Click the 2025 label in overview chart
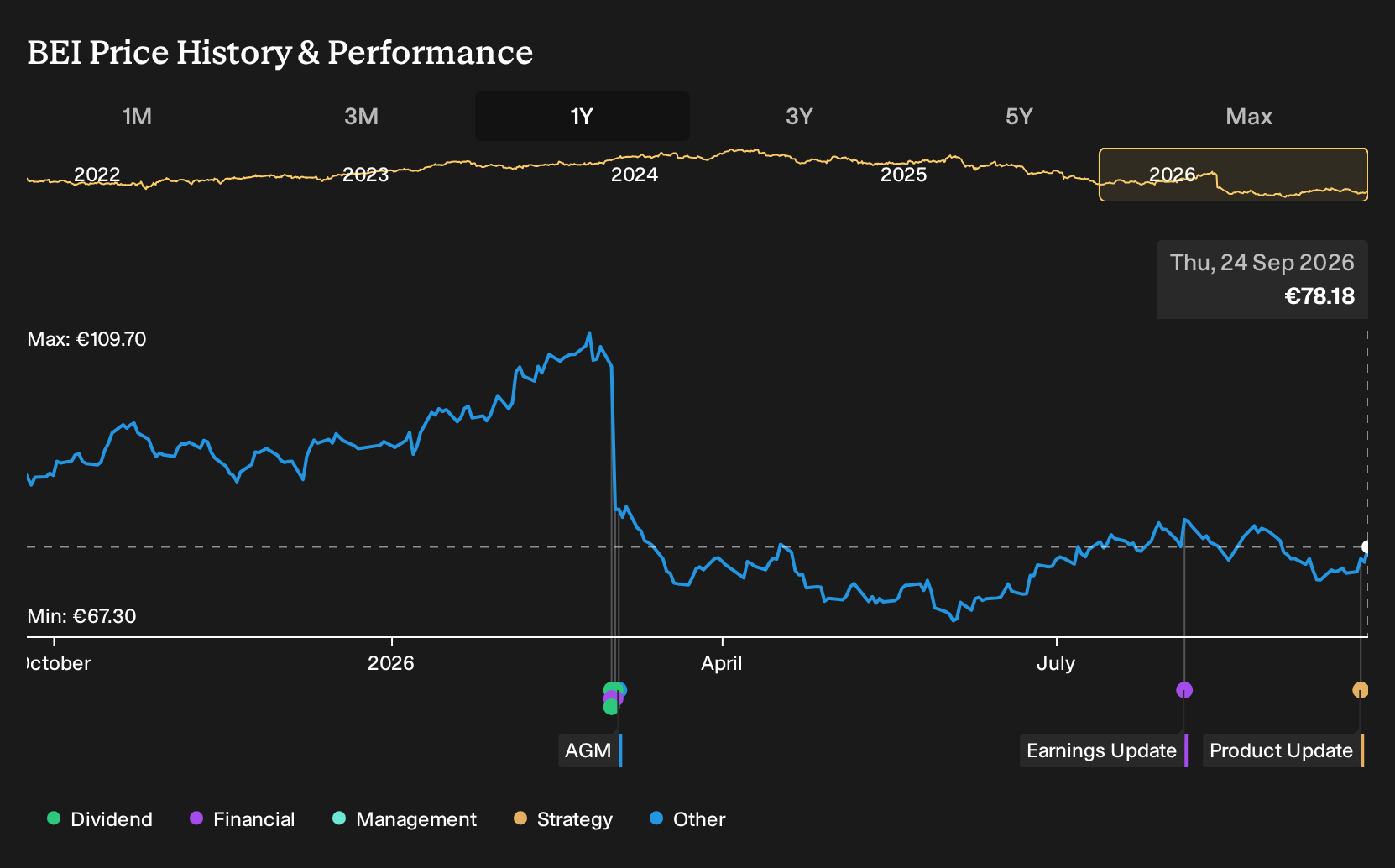This screenshot has height=868, width=1395. click(904, 175)
